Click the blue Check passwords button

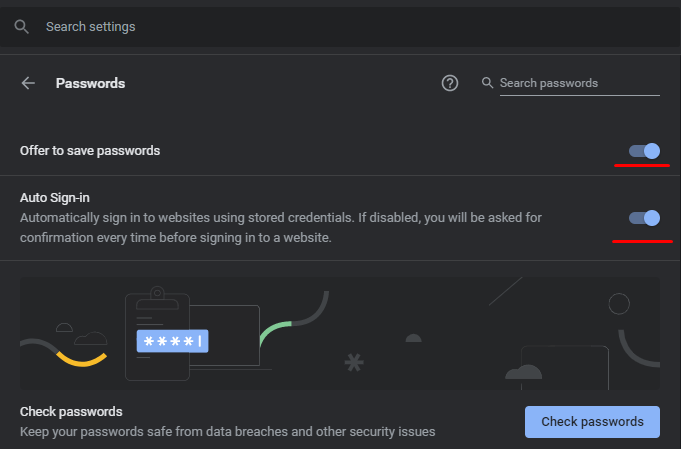pos(592,422)
